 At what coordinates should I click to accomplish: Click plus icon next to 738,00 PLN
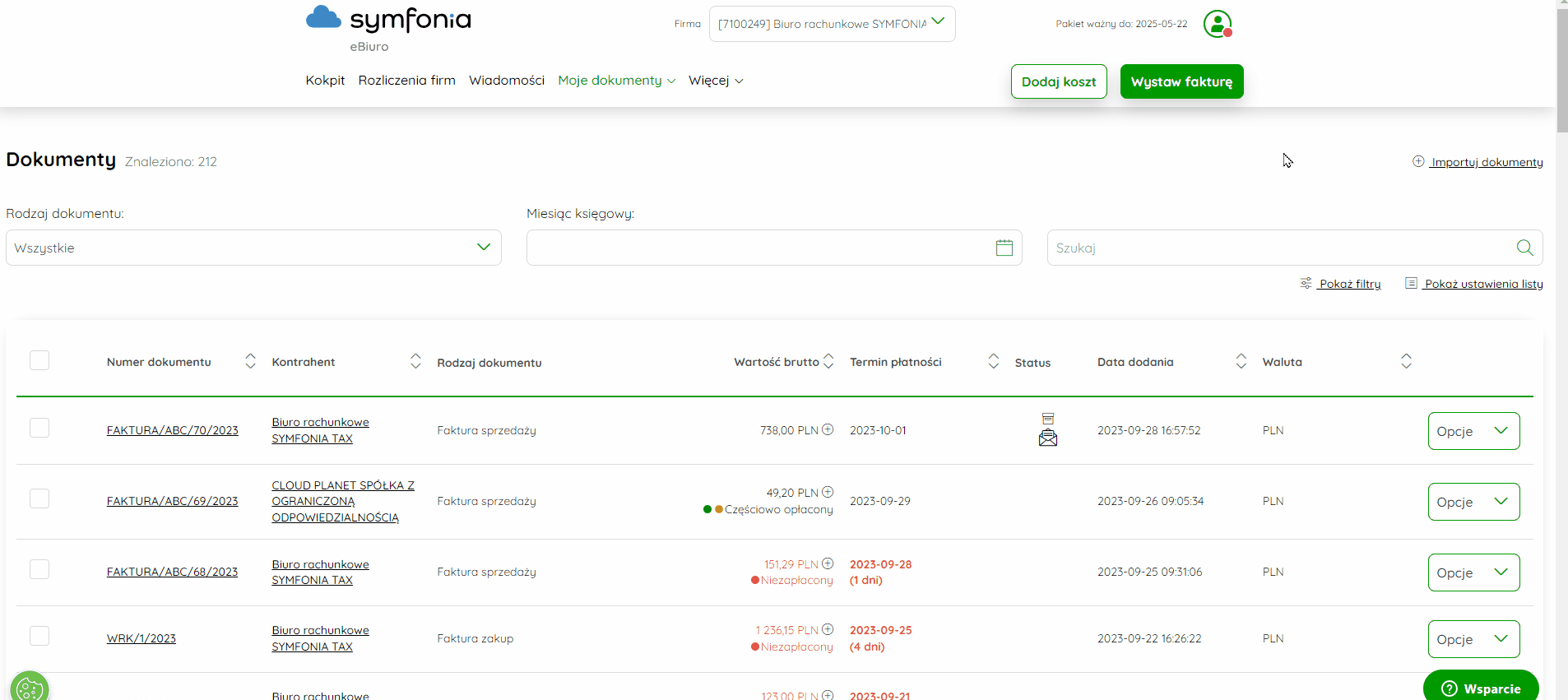[828, 429]
